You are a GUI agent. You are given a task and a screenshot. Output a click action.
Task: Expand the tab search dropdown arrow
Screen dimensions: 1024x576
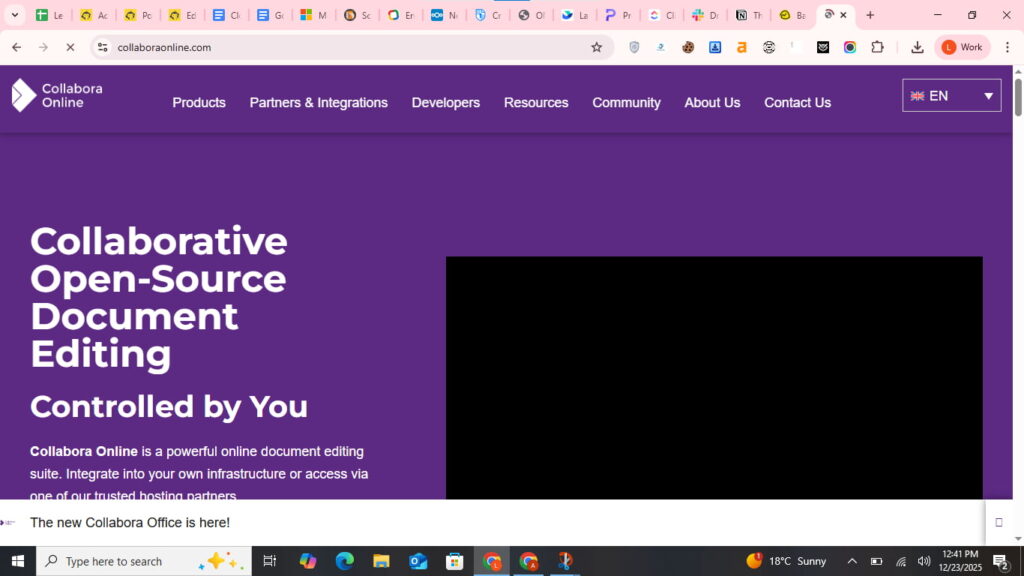click(14, 15)
